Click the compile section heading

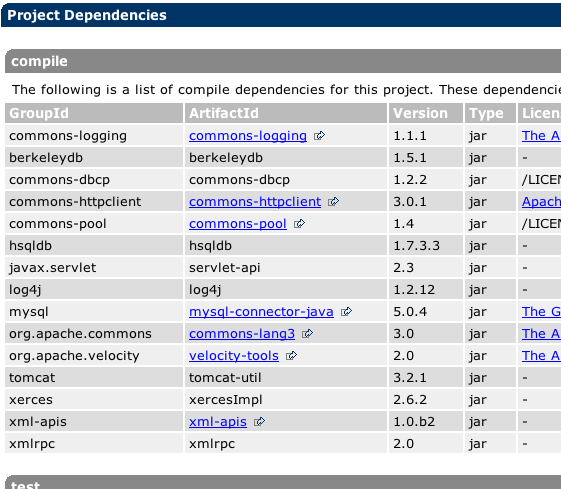point(39,61)
